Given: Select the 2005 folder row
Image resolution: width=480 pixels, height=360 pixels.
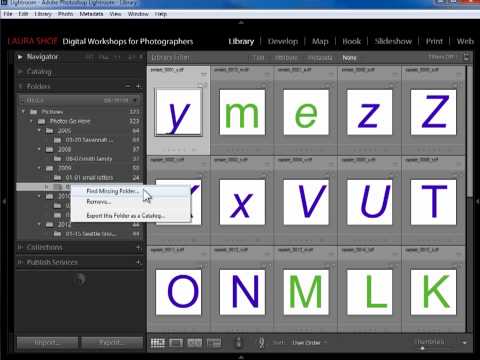Looking at the screenshot, I should [79, 130].
